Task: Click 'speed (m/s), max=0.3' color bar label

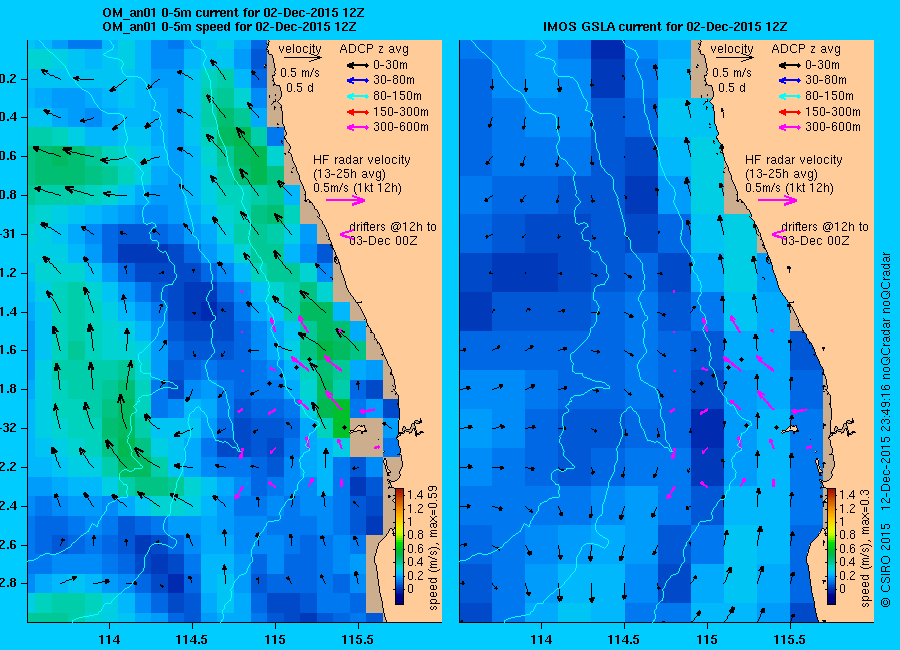Action: [x=866, y=548]
